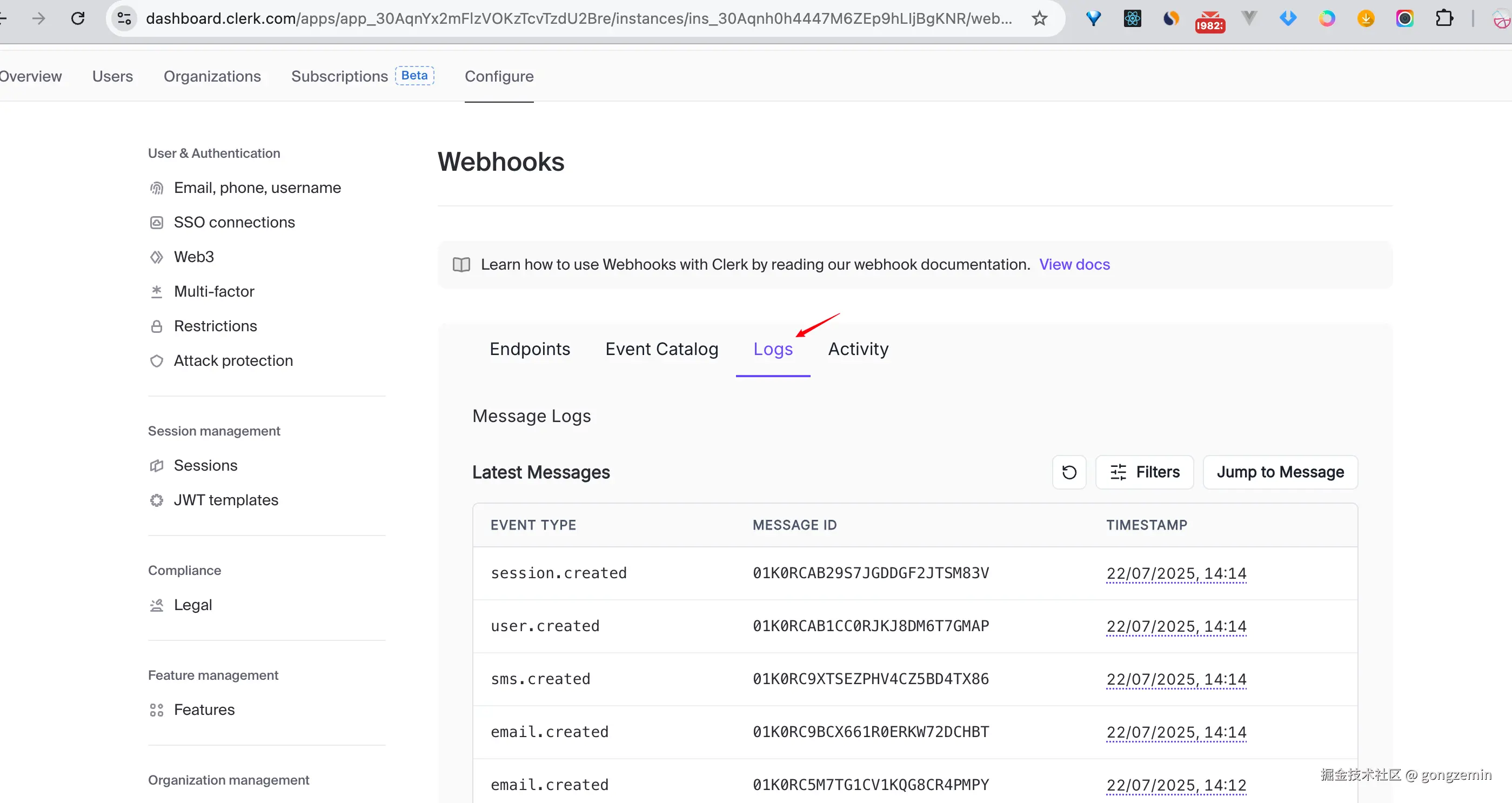Click the browser address bar URL
Viewport: 1512px width, 803px height.
[578, 19]
